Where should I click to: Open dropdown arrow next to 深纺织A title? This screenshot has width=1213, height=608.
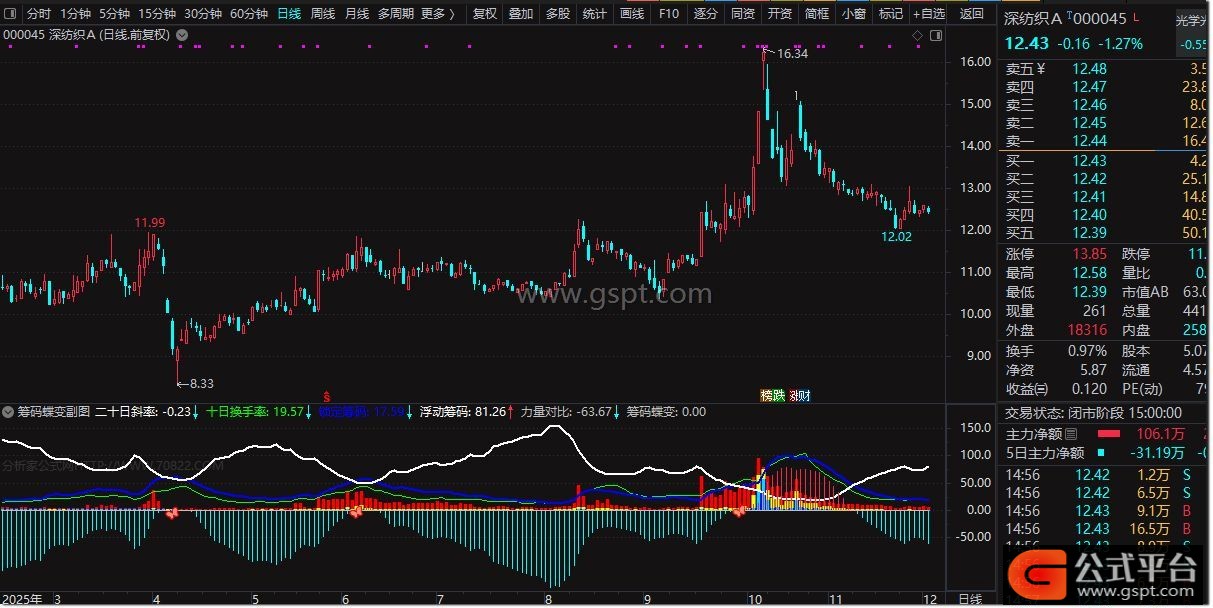pos(182,34)
